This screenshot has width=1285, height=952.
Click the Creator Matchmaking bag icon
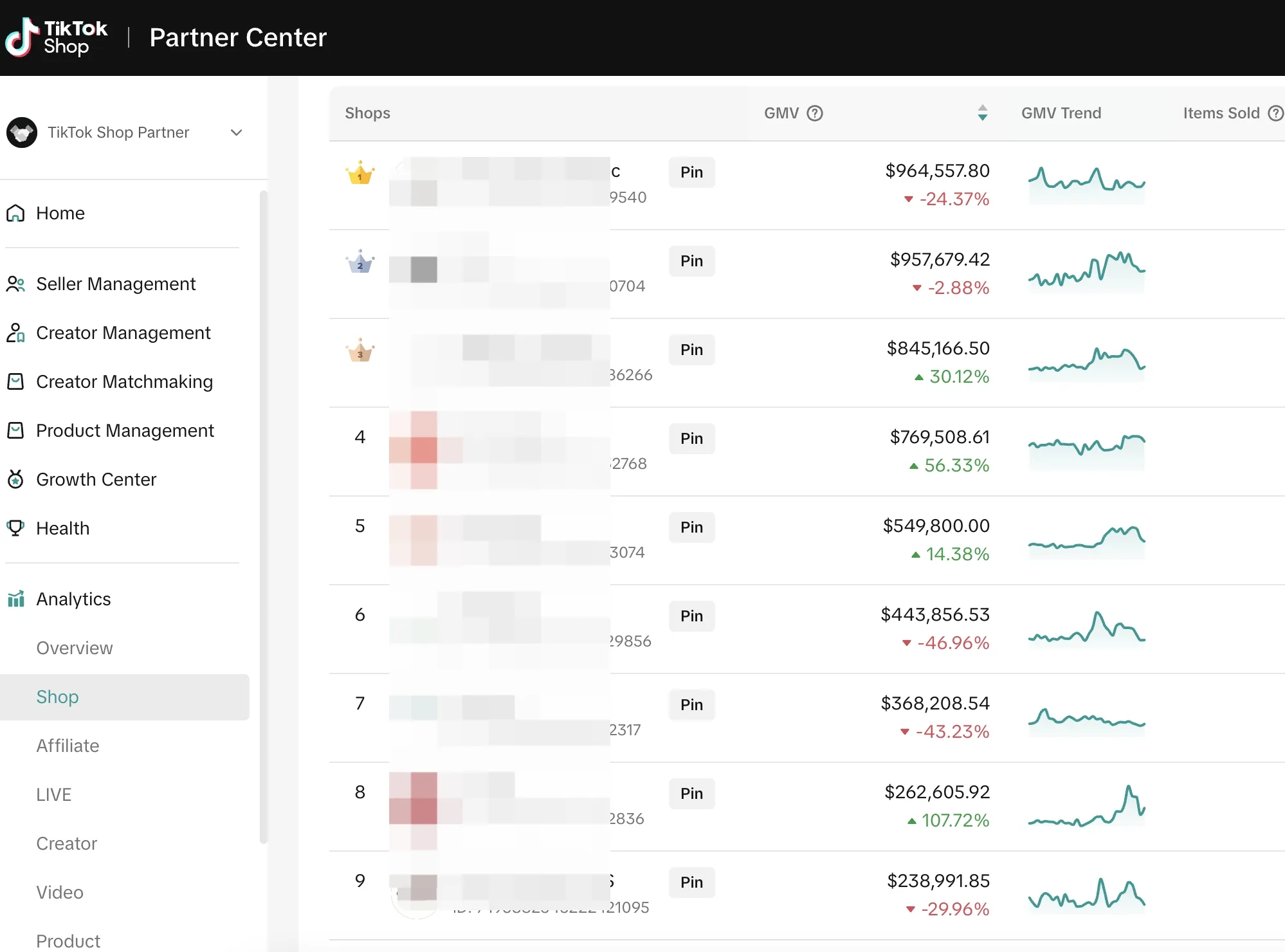tap(15, 382)
